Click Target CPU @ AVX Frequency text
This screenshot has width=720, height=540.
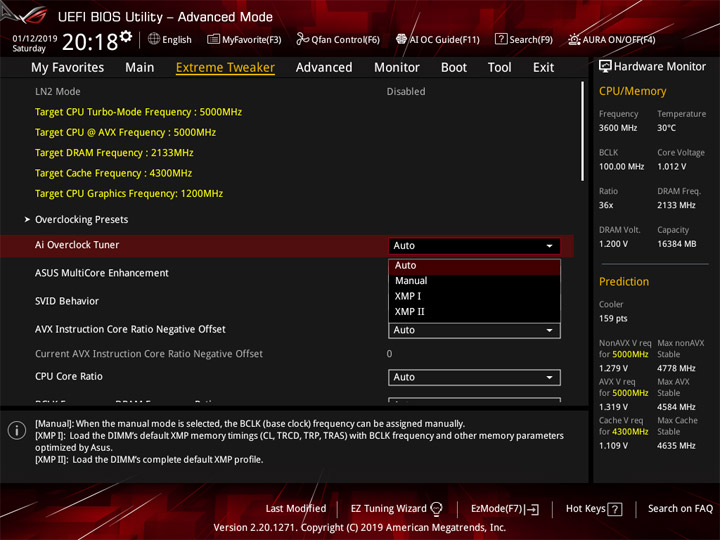[x=125, y=133]
